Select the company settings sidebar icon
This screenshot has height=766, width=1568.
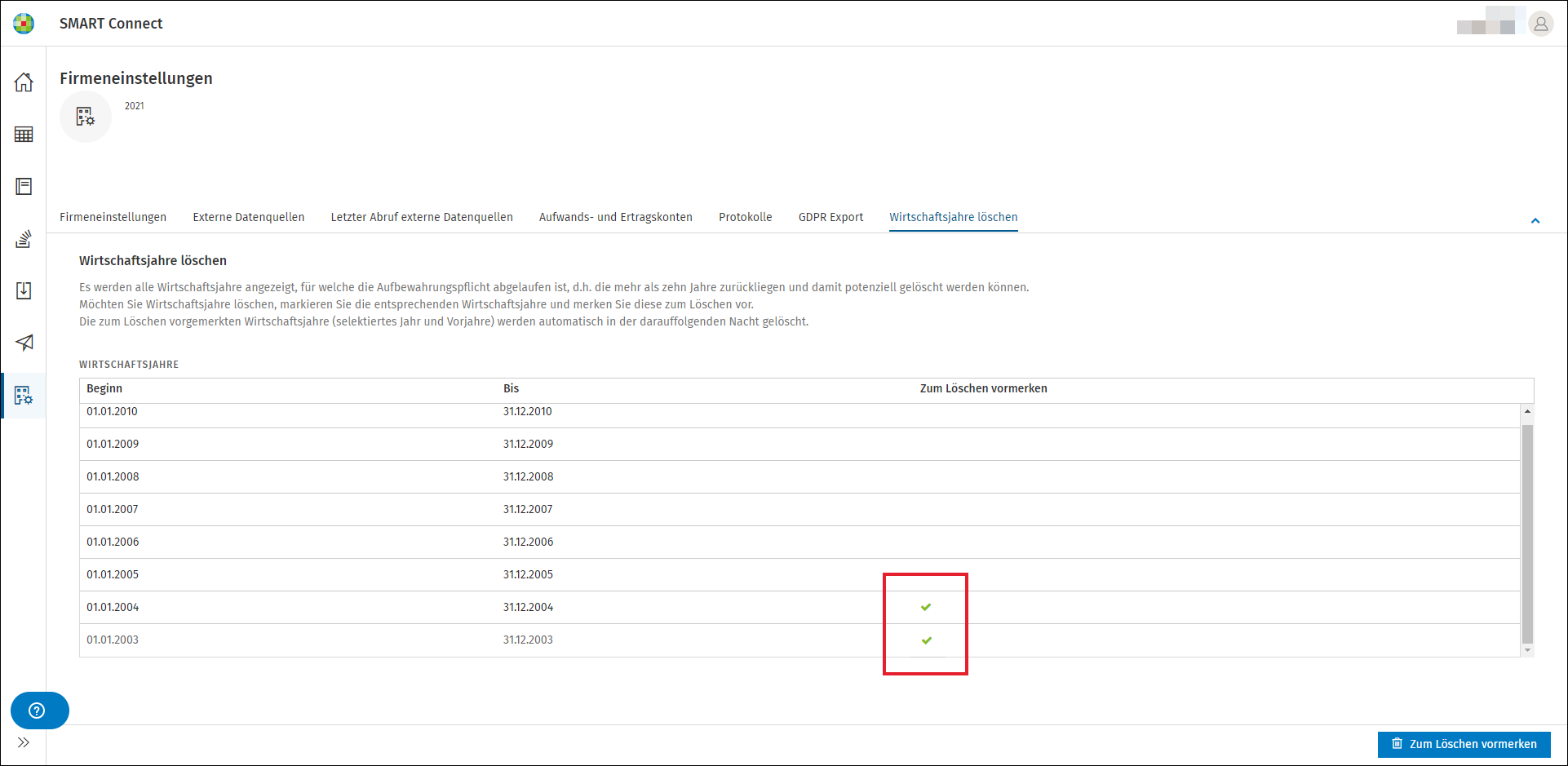point(24,396)
